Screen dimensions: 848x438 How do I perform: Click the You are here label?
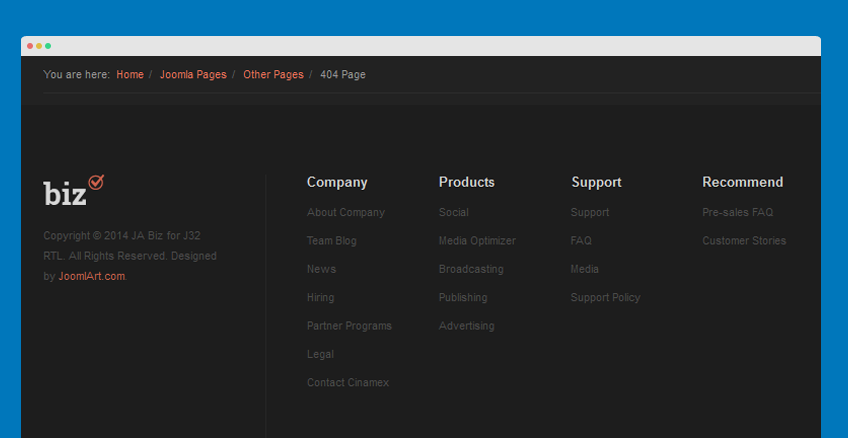point(77,75)
